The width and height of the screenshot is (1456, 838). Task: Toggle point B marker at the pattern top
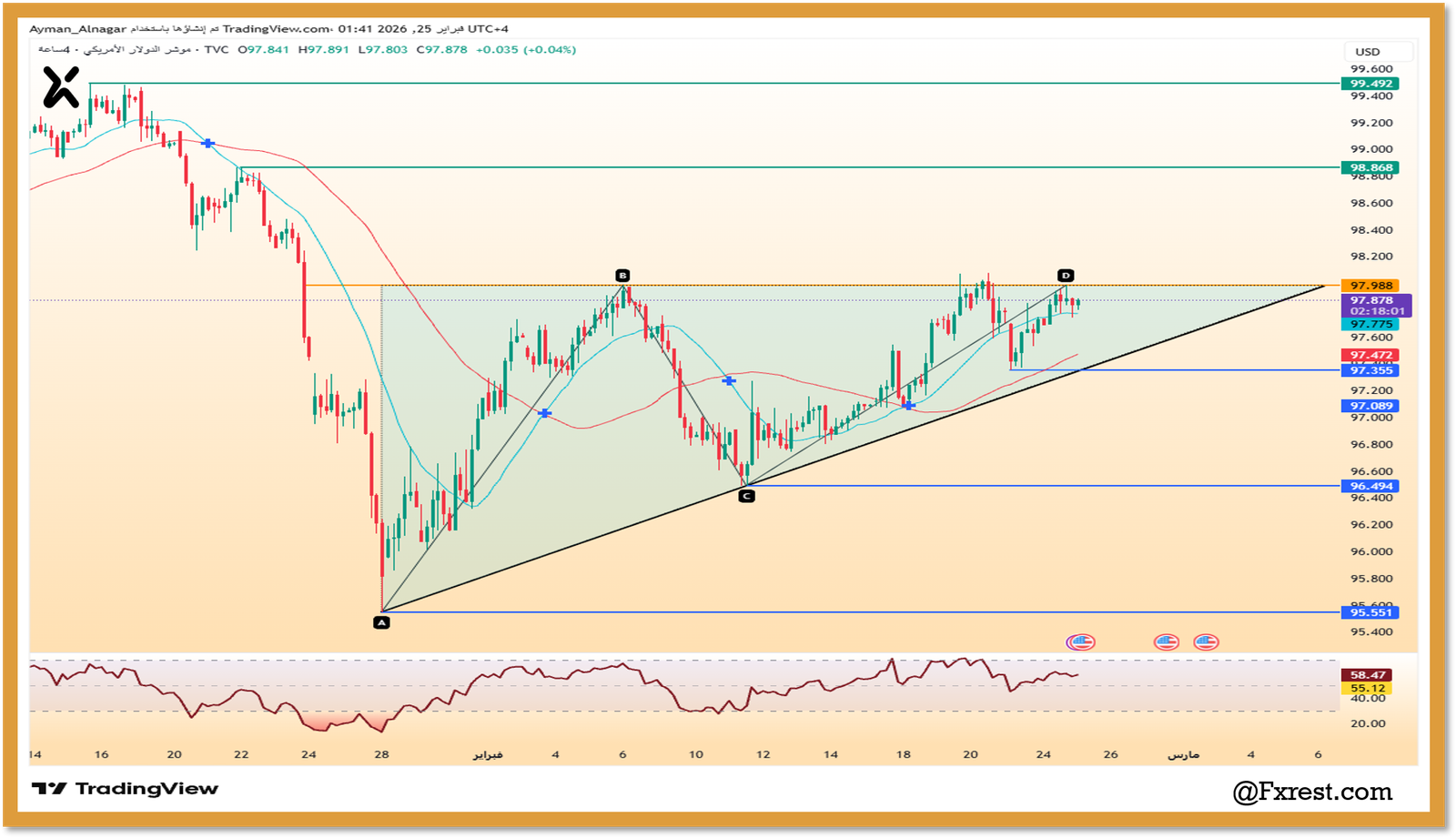(x=622, y=274)
